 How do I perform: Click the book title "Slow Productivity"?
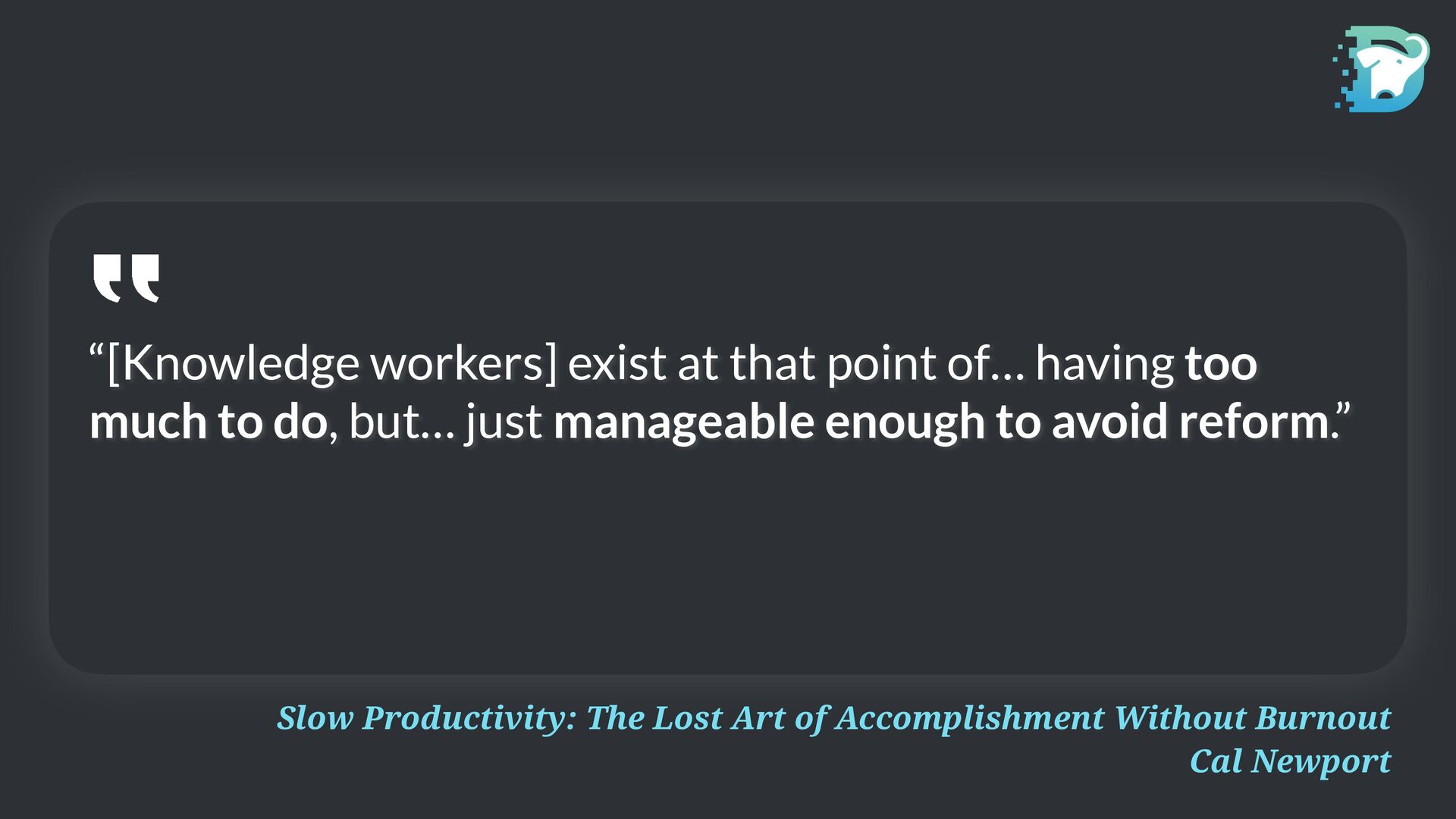point(427,717)
